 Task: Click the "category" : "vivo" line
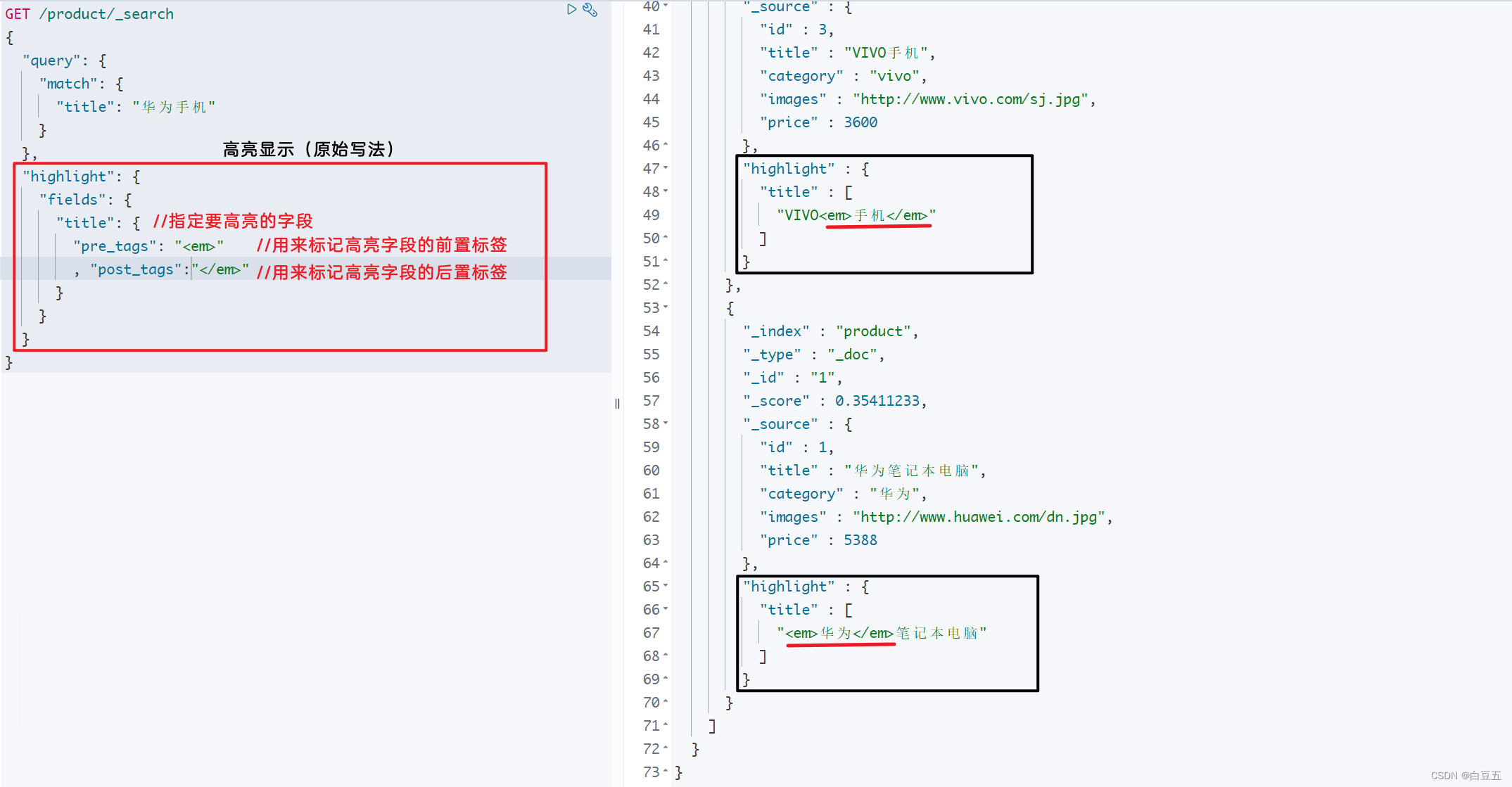tap(844, 76)
